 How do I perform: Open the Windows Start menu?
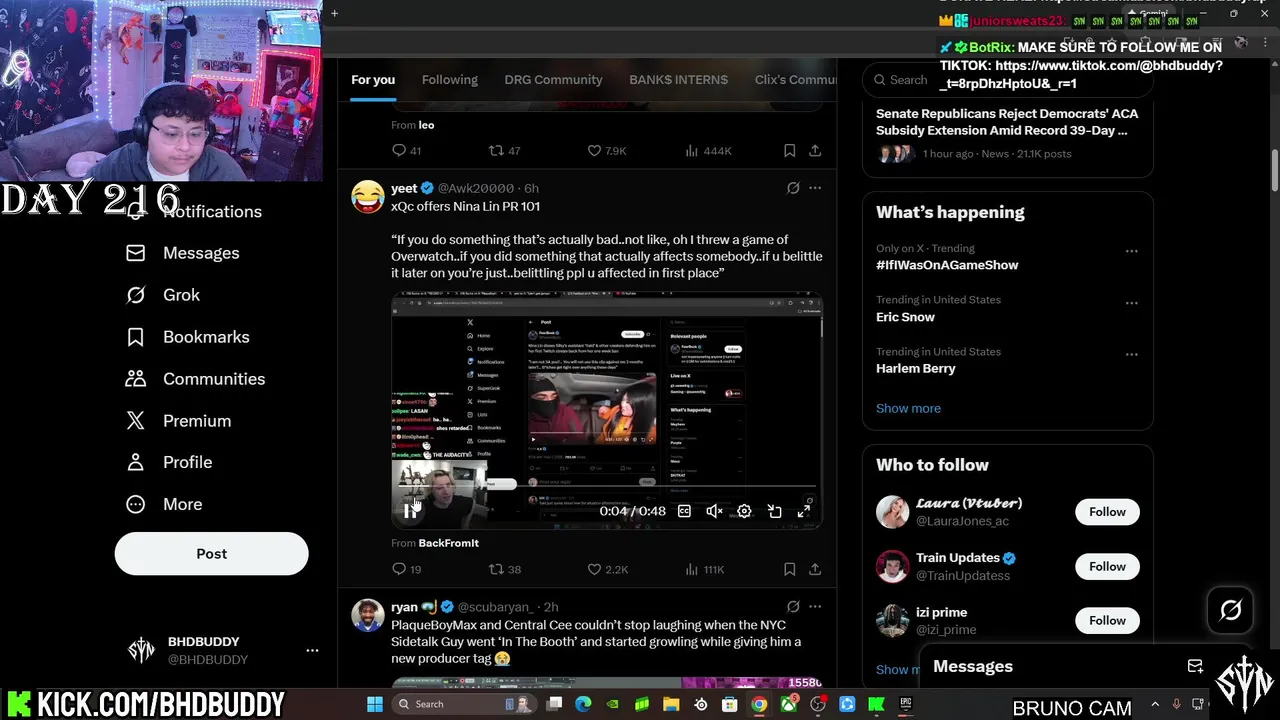tap(375, 704)
